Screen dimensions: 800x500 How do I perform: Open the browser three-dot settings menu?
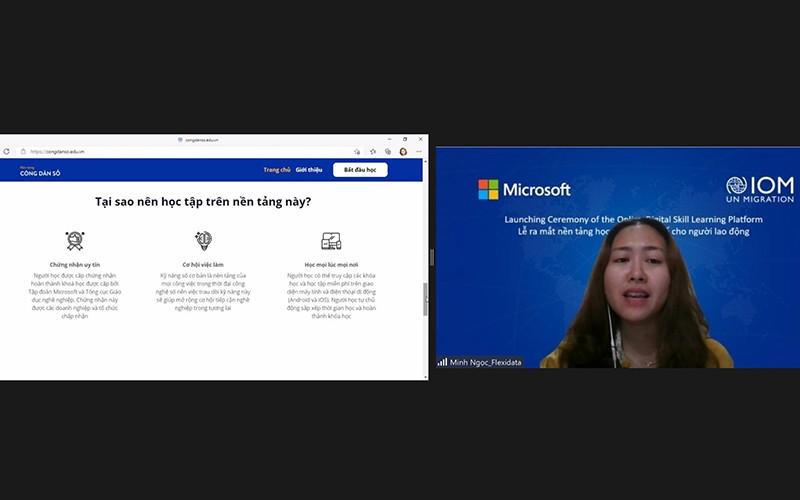click(x=418, y=152)
